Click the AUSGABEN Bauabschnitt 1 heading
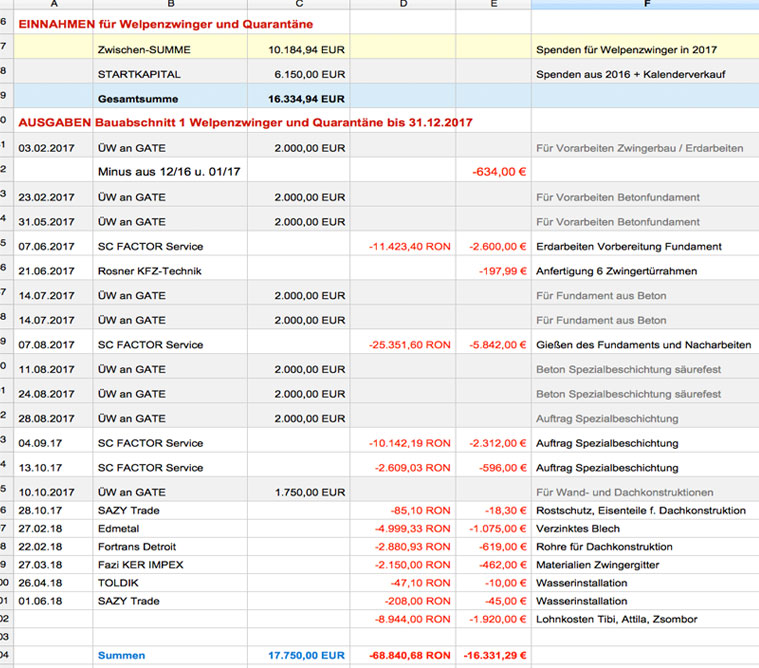The height and width of the screenshot is (668, 759). click(x=245, y=122)
